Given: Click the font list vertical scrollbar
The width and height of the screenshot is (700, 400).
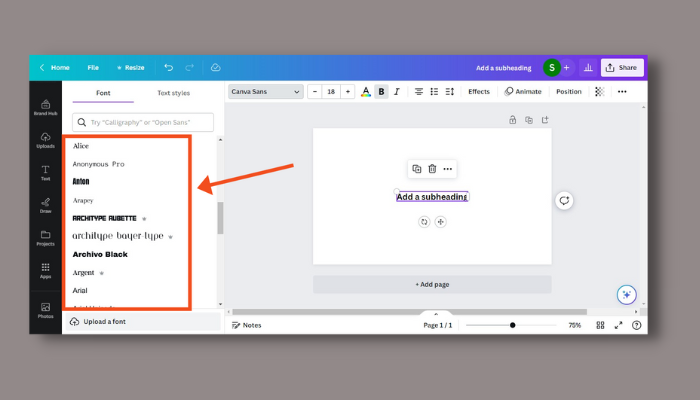Looking at the screenshot, I should tap(220, 218).
